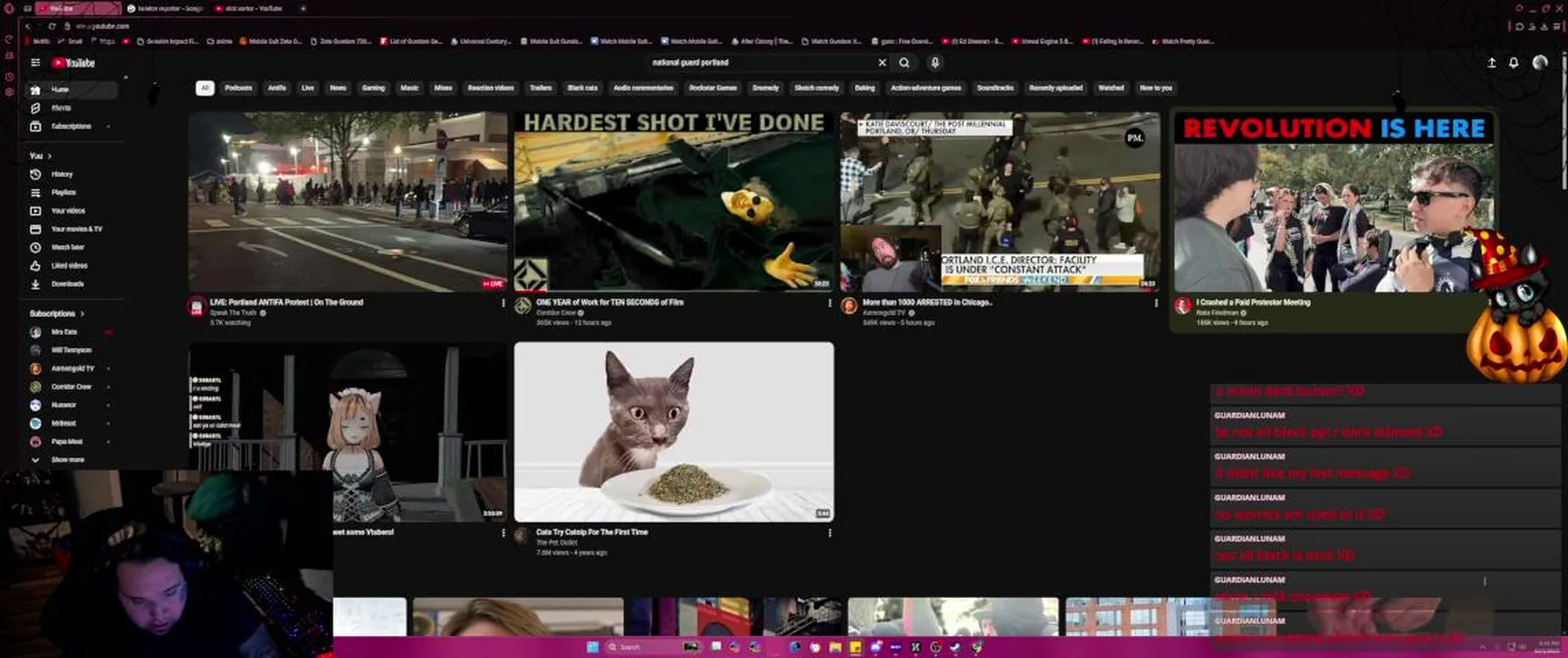Open options menu for Cats Try Catnip video
This screenshot has width=1568, height=658.
pyautogui.click(x=830, y=533)
